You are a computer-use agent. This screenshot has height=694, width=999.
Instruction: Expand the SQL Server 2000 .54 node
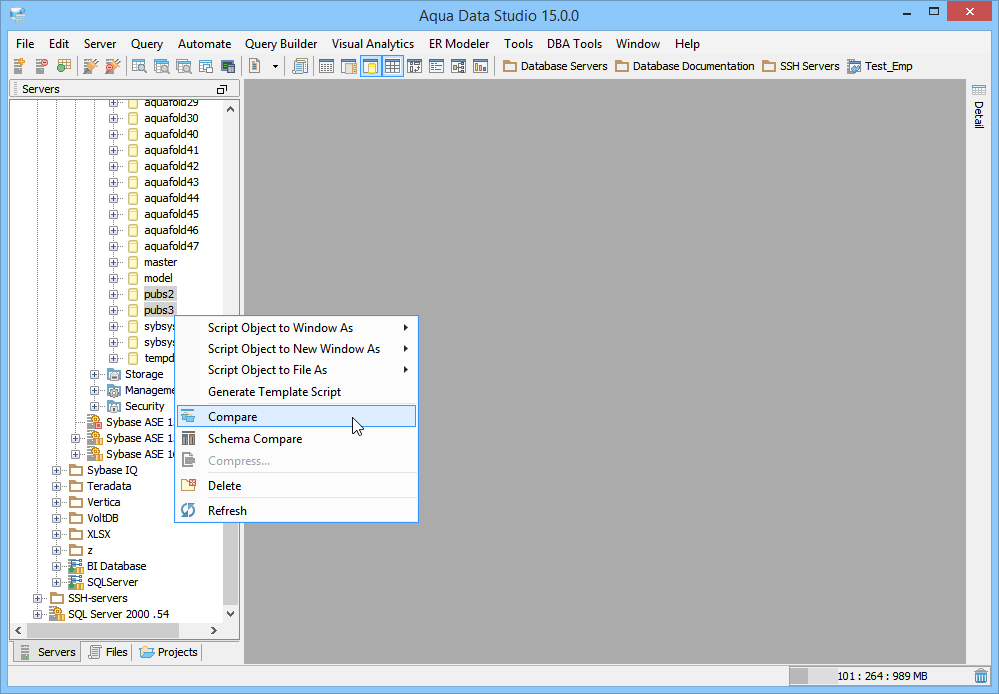click(37, 614)
